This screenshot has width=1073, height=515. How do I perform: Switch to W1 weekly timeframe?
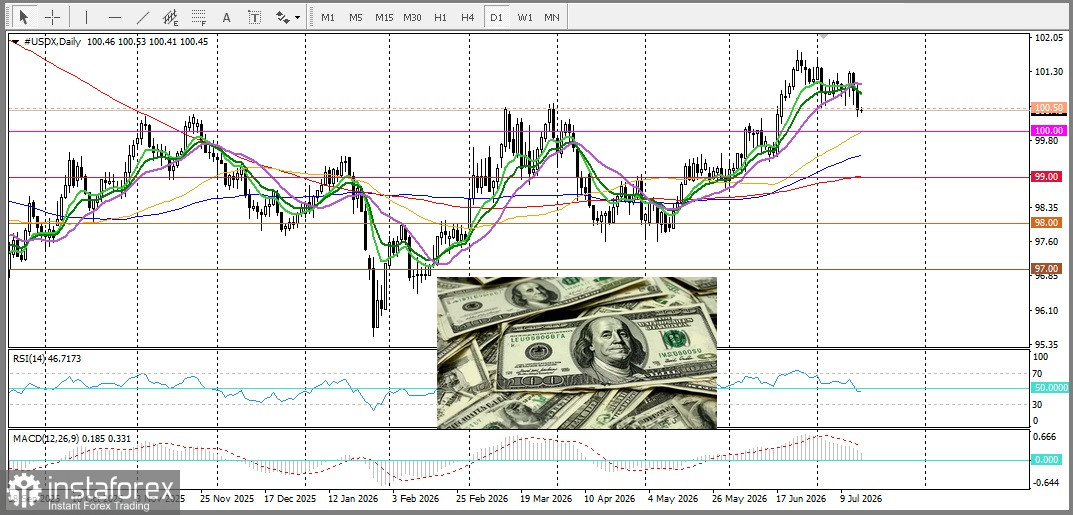[x=524, y=17]
